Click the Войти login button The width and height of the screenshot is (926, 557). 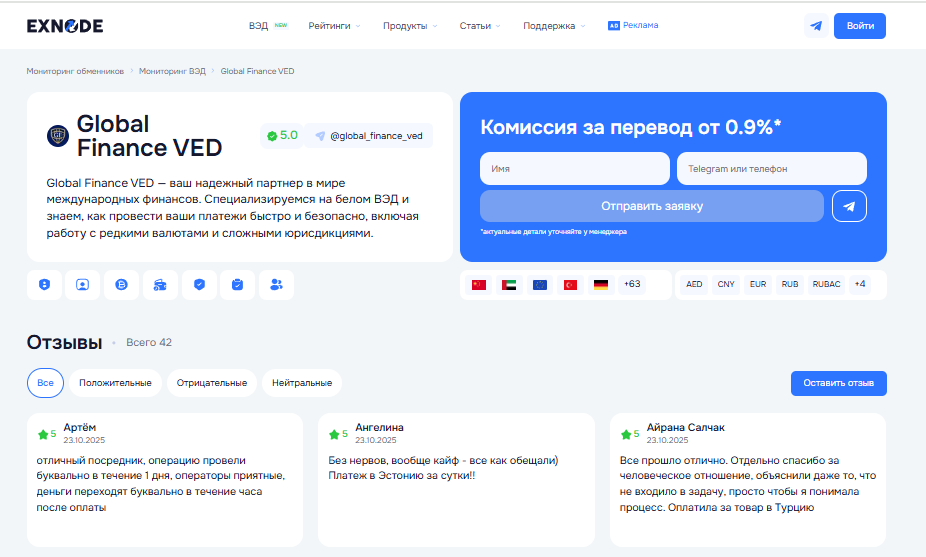[860, 26]
